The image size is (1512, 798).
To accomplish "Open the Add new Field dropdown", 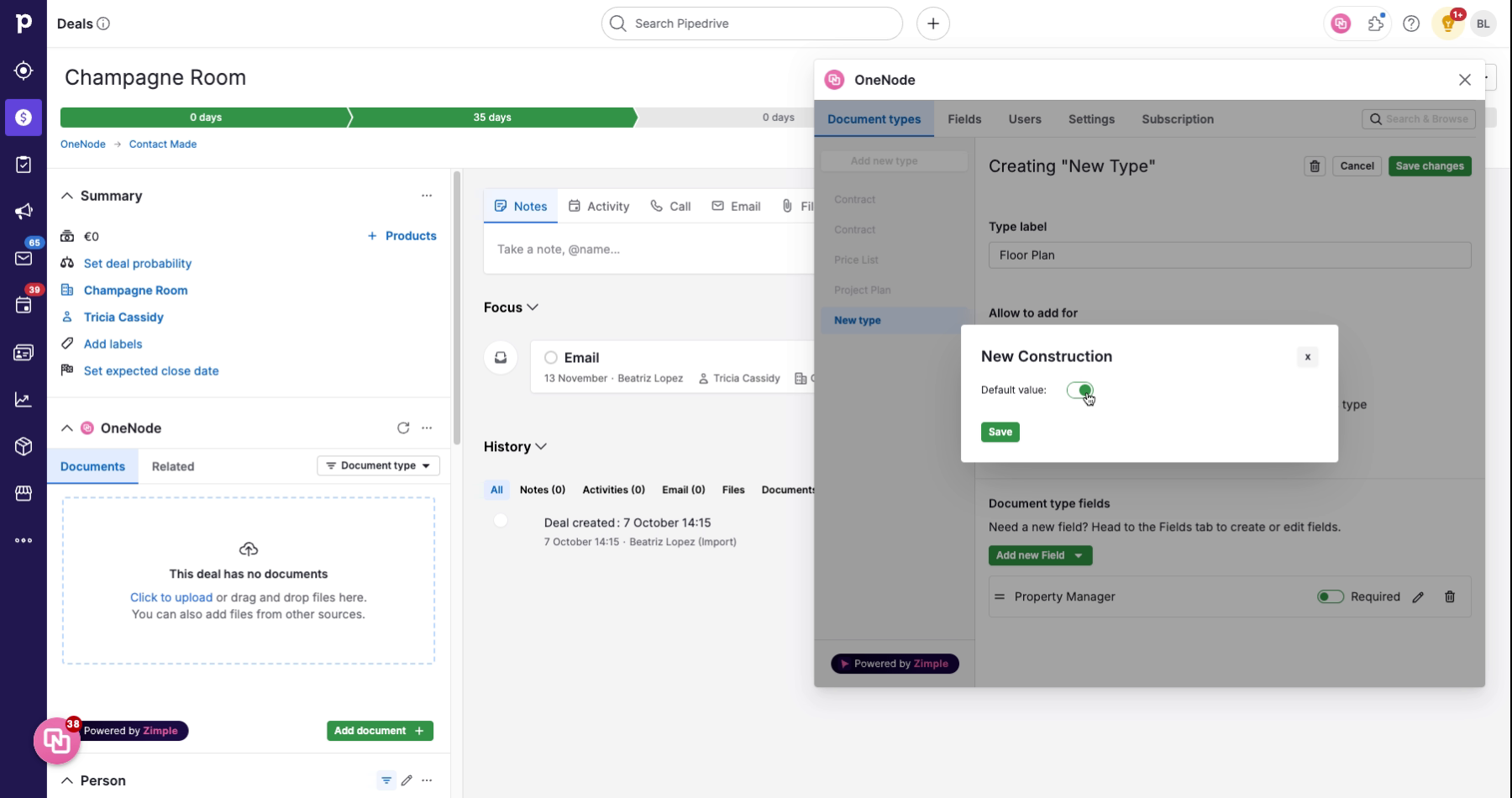I will click(1040, 555).
